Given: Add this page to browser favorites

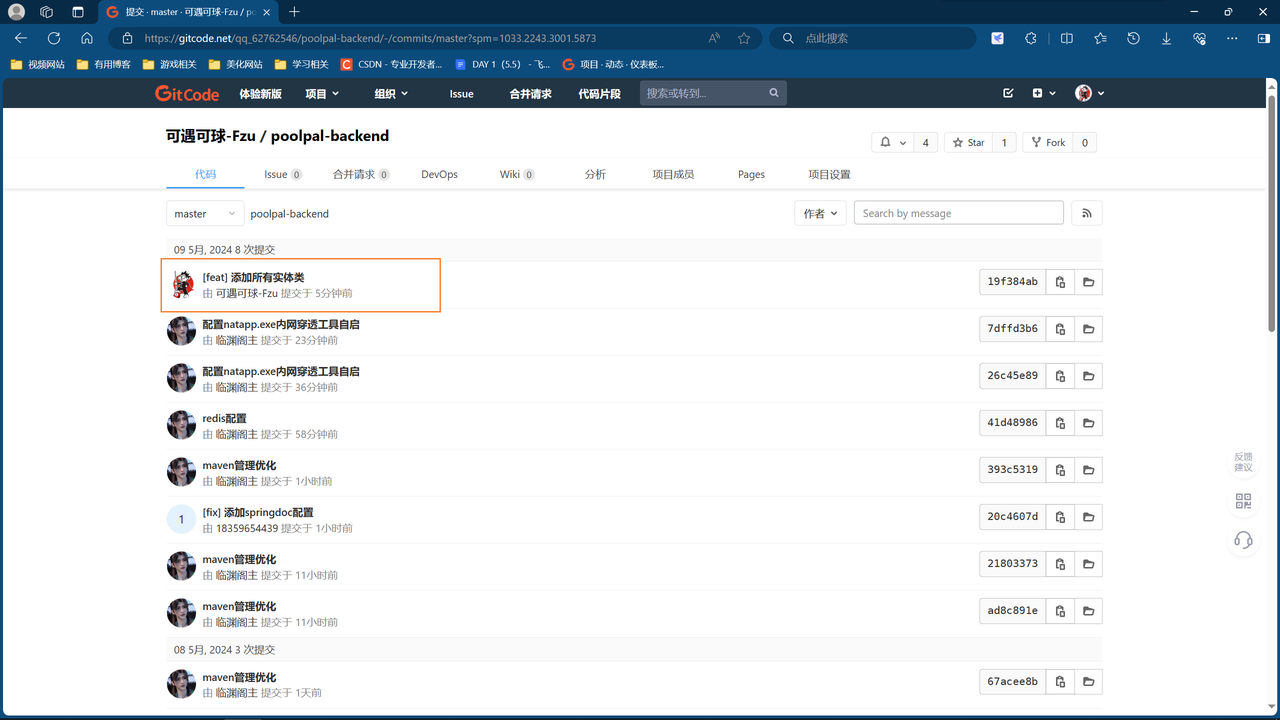Looking at the screenshot, I should coord(744,38).
